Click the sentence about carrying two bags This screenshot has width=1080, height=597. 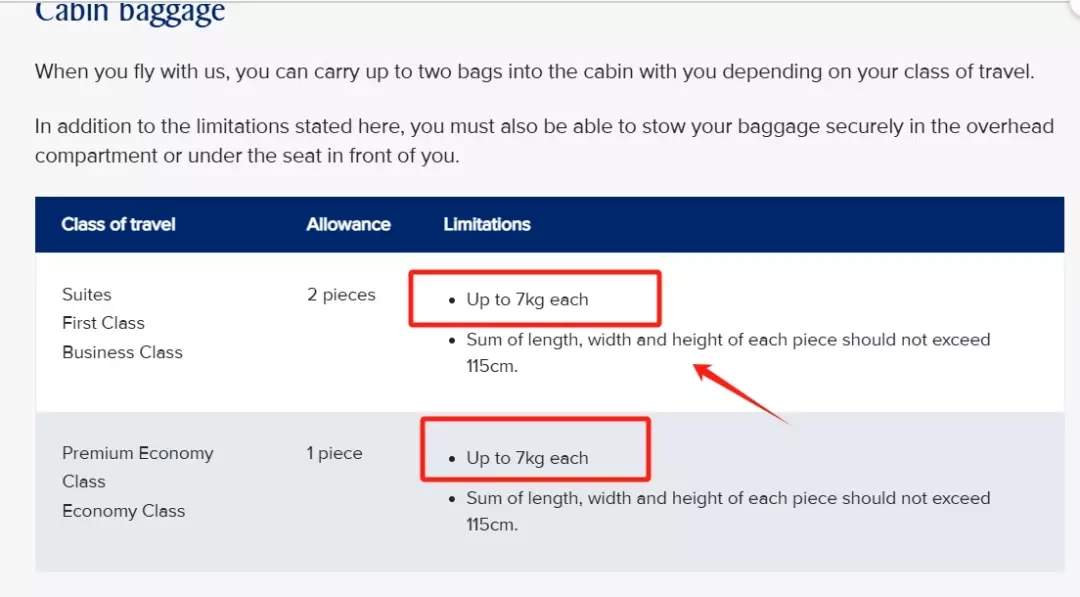click(534, 72)
